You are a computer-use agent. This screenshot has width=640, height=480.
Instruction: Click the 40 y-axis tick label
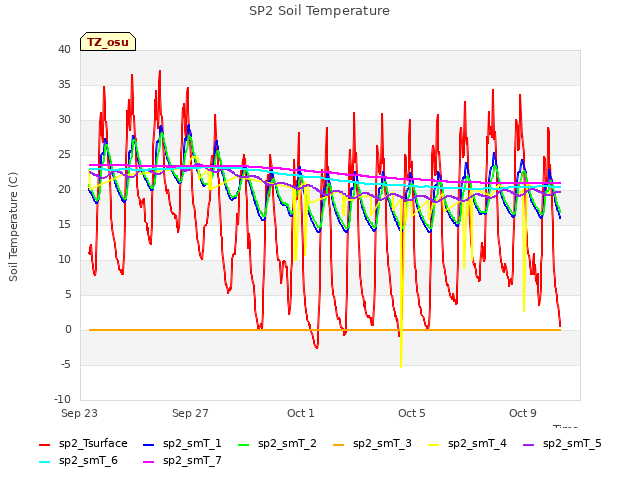click(64, 49)
